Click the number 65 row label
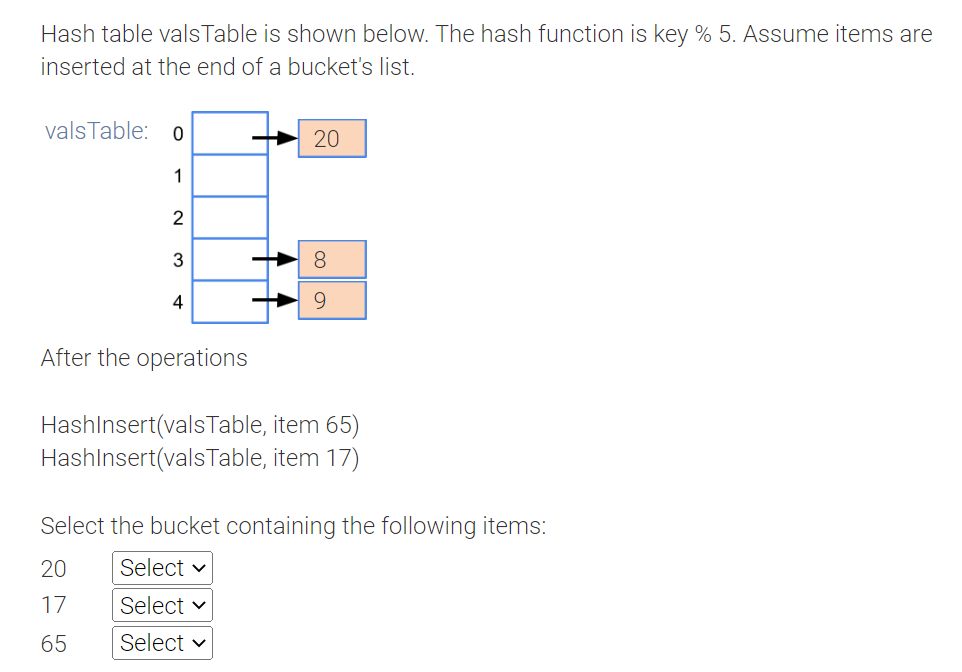 pos(52,643)
